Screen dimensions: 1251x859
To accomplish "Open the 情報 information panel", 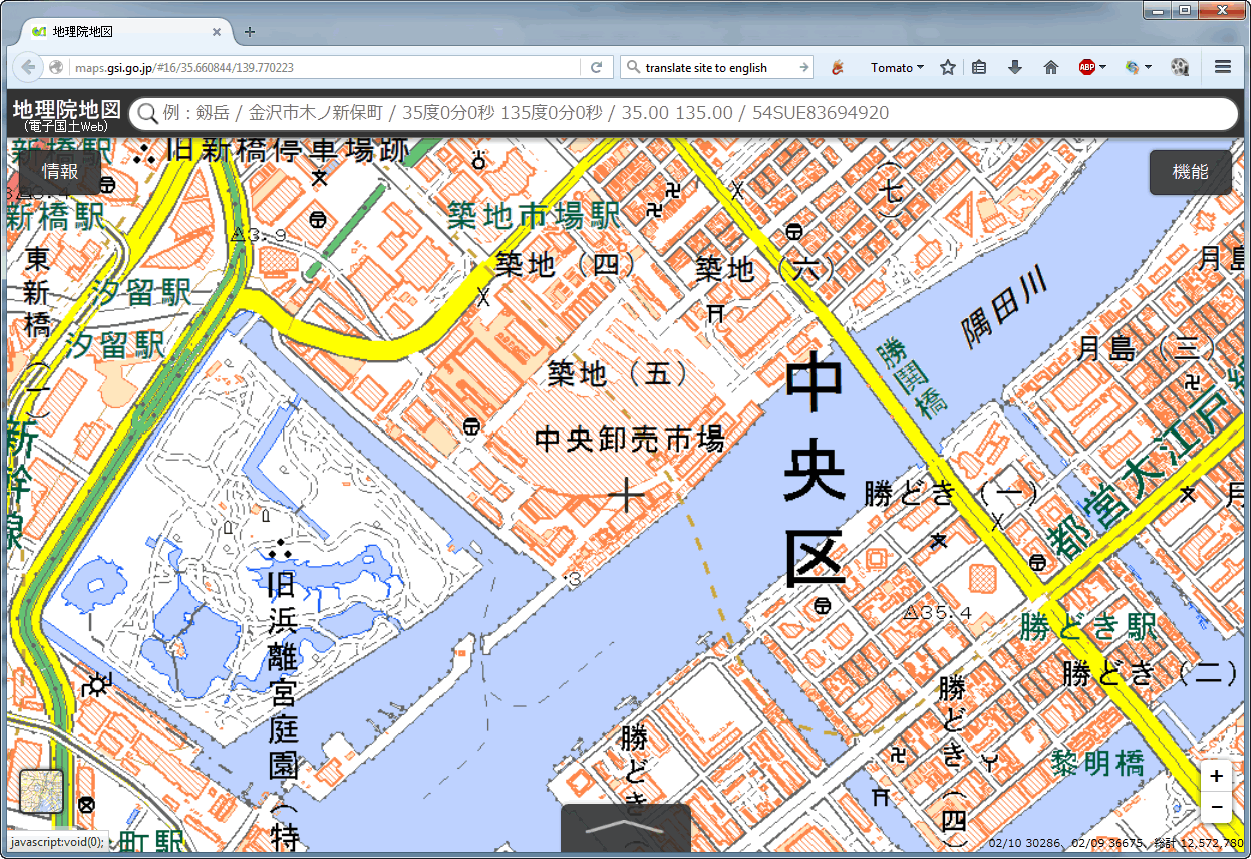I will coord(59,172).
